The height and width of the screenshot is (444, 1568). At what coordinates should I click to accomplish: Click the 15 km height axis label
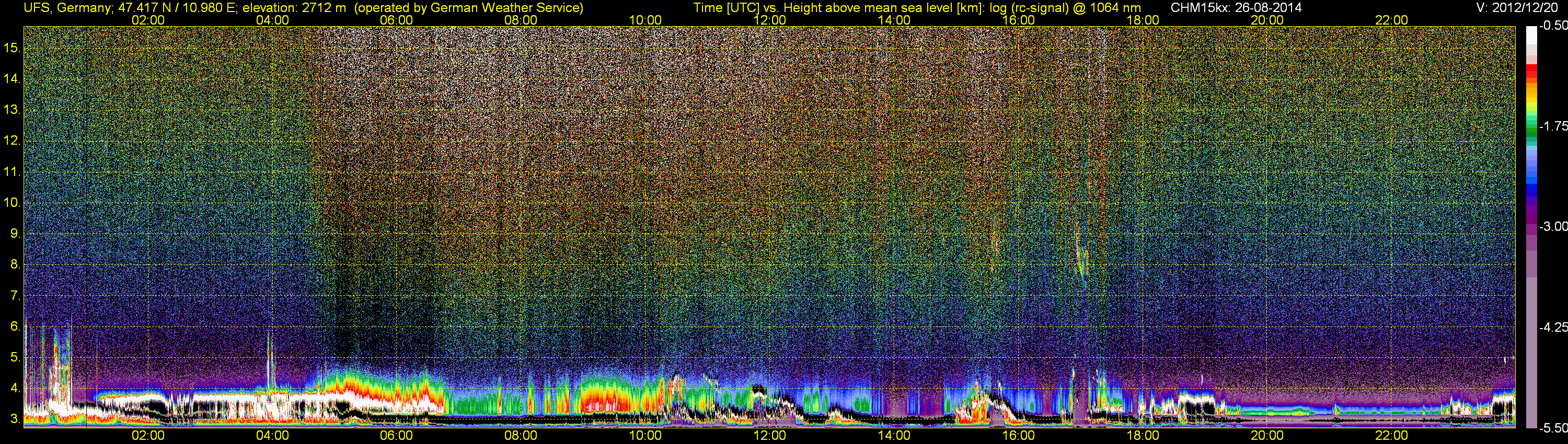coord(11,48)
